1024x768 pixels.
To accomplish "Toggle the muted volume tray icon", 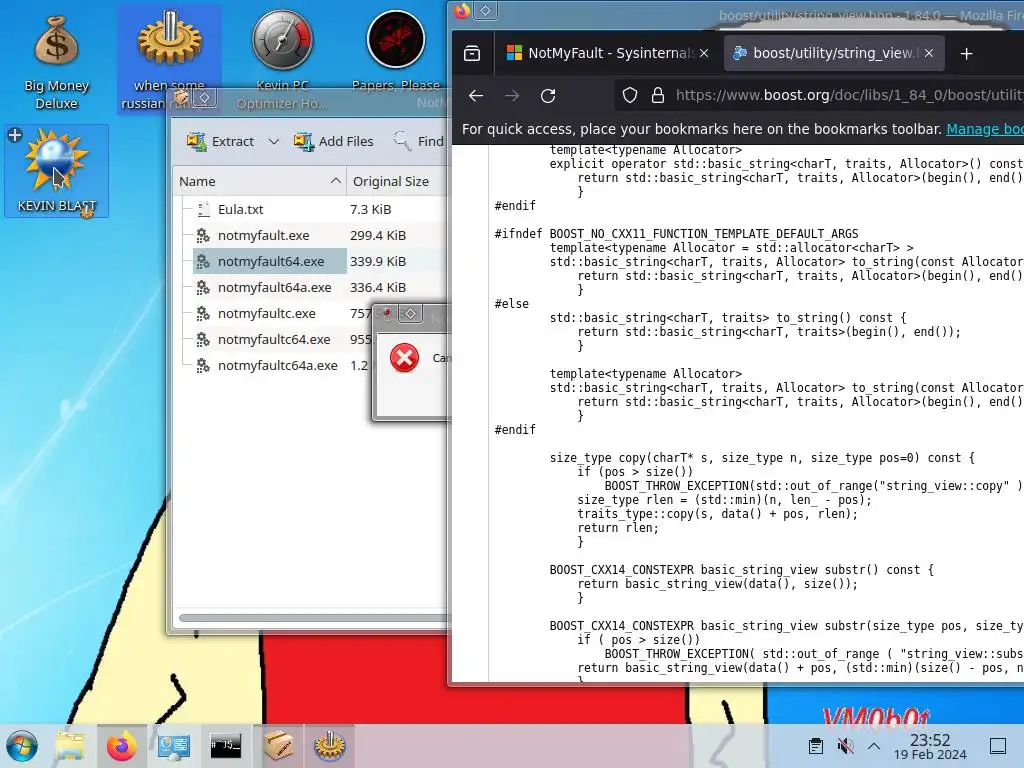I will click(x=845, y=746).
